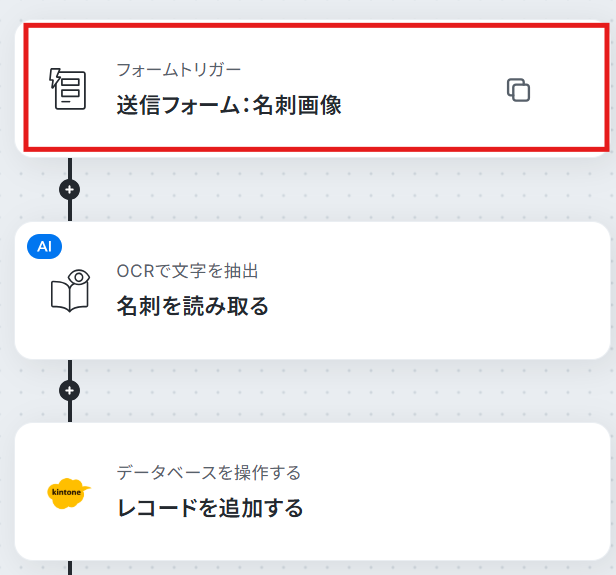616x575 pixels.
Task: Copy the 送信フォーム:名刺画像 step via duplicate icon
Action: click(518, 90)
